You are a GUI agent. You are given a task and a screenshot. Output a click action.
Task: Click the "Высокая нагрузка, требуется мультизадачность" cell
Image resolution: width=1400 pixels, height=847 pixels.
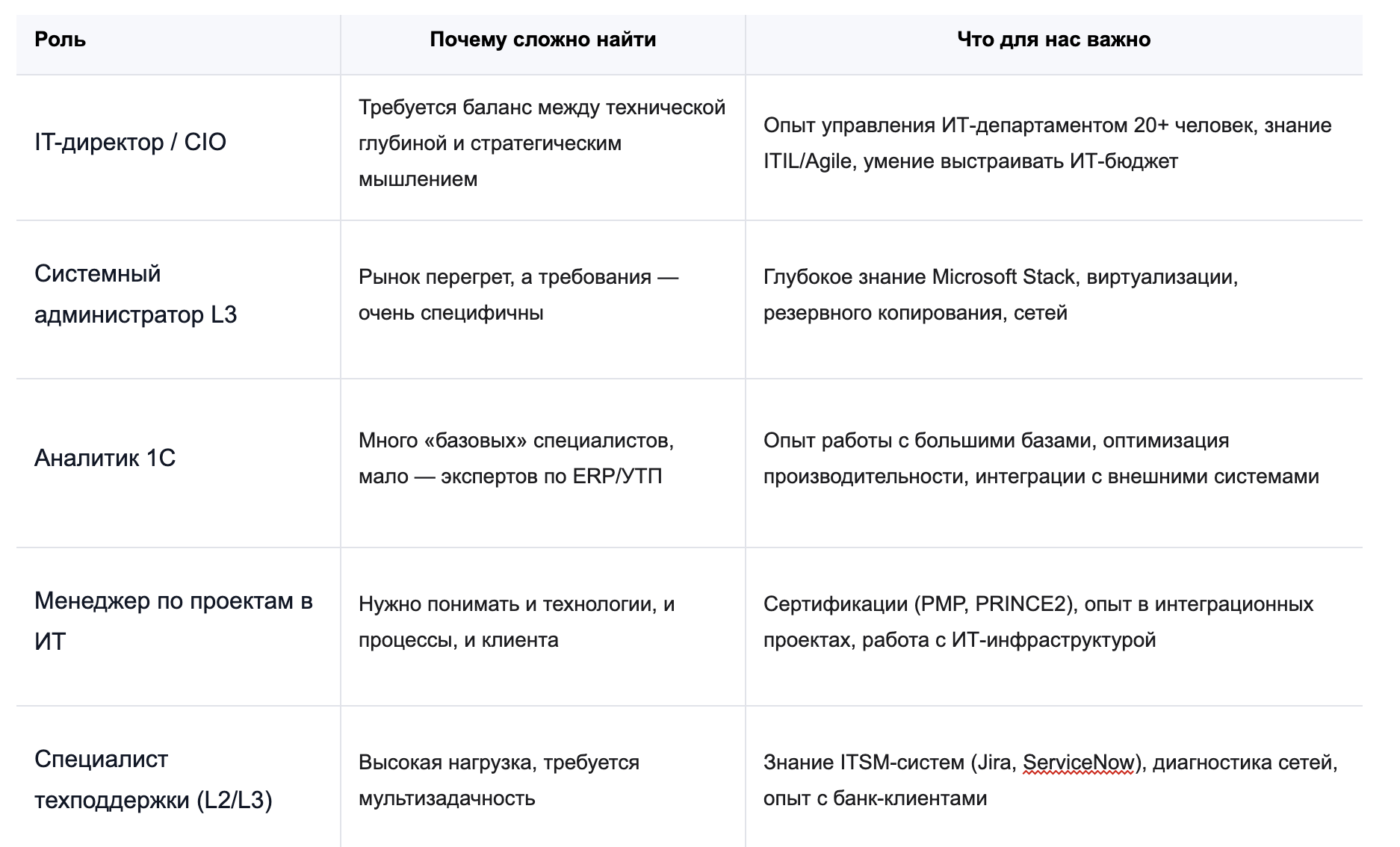(x=499, y=781)
